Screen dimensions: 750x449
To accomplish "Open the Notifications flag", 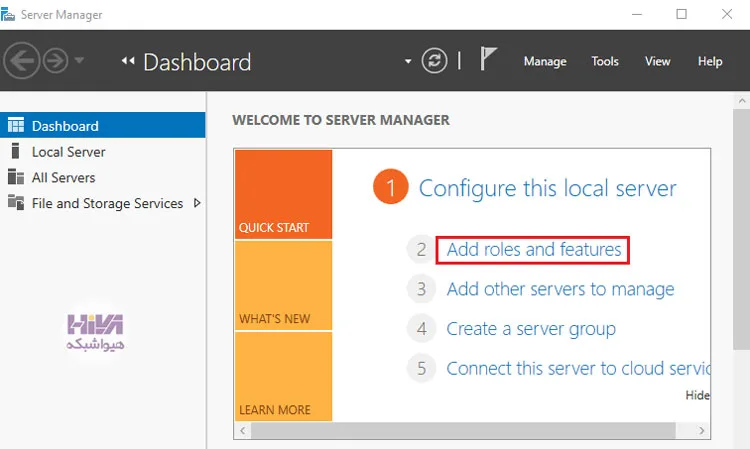I will point(488,59).
